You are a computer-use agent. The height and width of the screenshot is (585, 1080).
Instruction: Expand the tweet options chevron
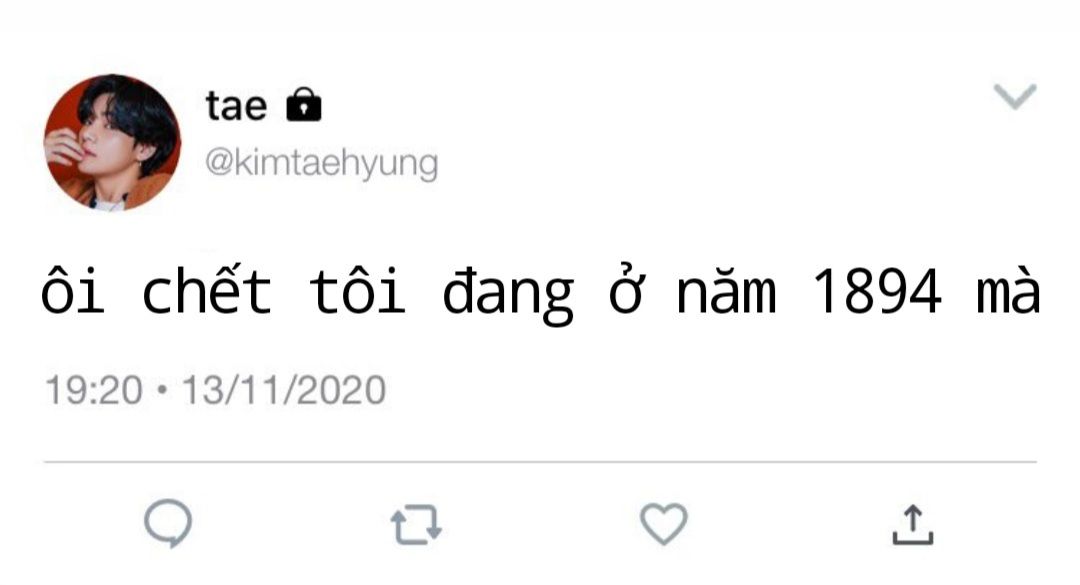[1016, 97]
